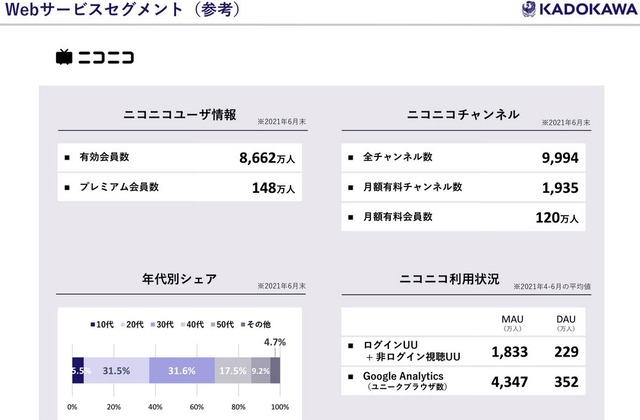The width and height of the screenshot is (640, 420).
Task: Click the DAU value '229'
Action: point(566,352)
